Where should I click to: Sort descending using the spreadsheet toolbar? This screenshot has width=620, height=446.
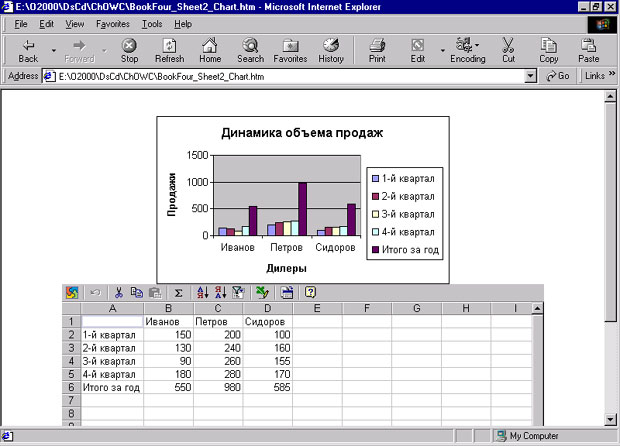pyautogui.click(x=219, y=293)
